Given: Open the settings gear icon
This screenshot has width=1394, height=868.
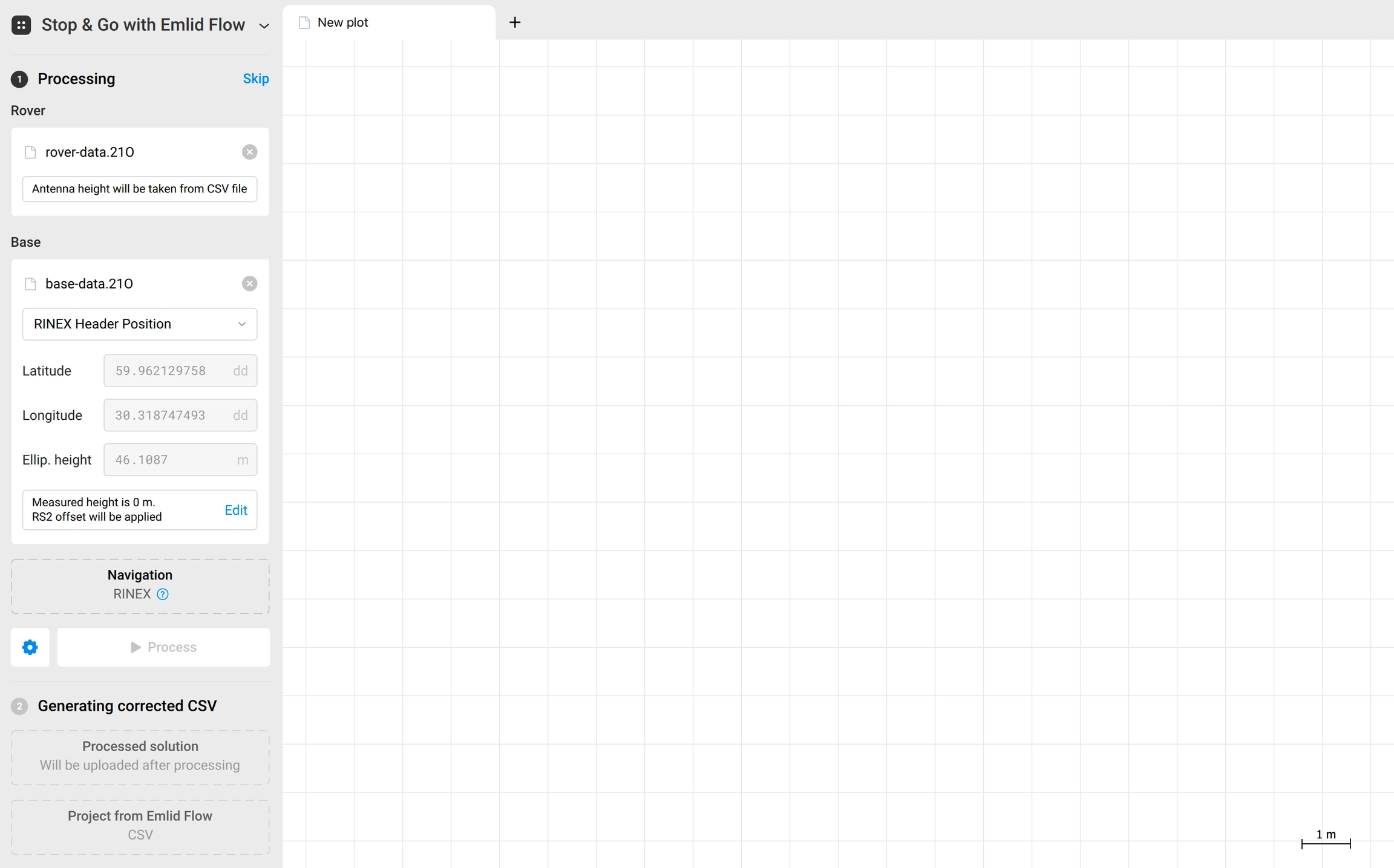Looking at the screenshot, I should click(30, 647).
